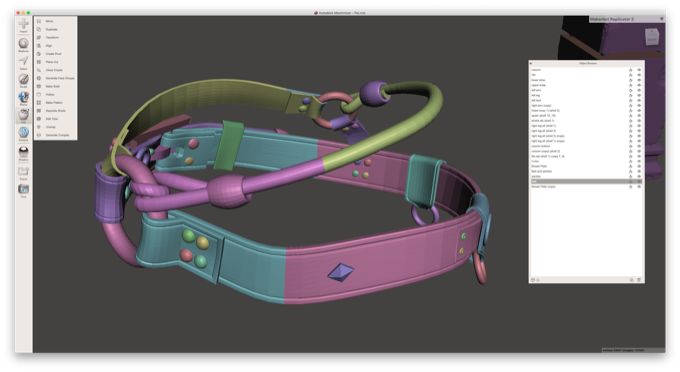The width and height of the screenshot is (680, 372).
Task: Toggle visibility eye for upper body object
Action: click(639, 85)
